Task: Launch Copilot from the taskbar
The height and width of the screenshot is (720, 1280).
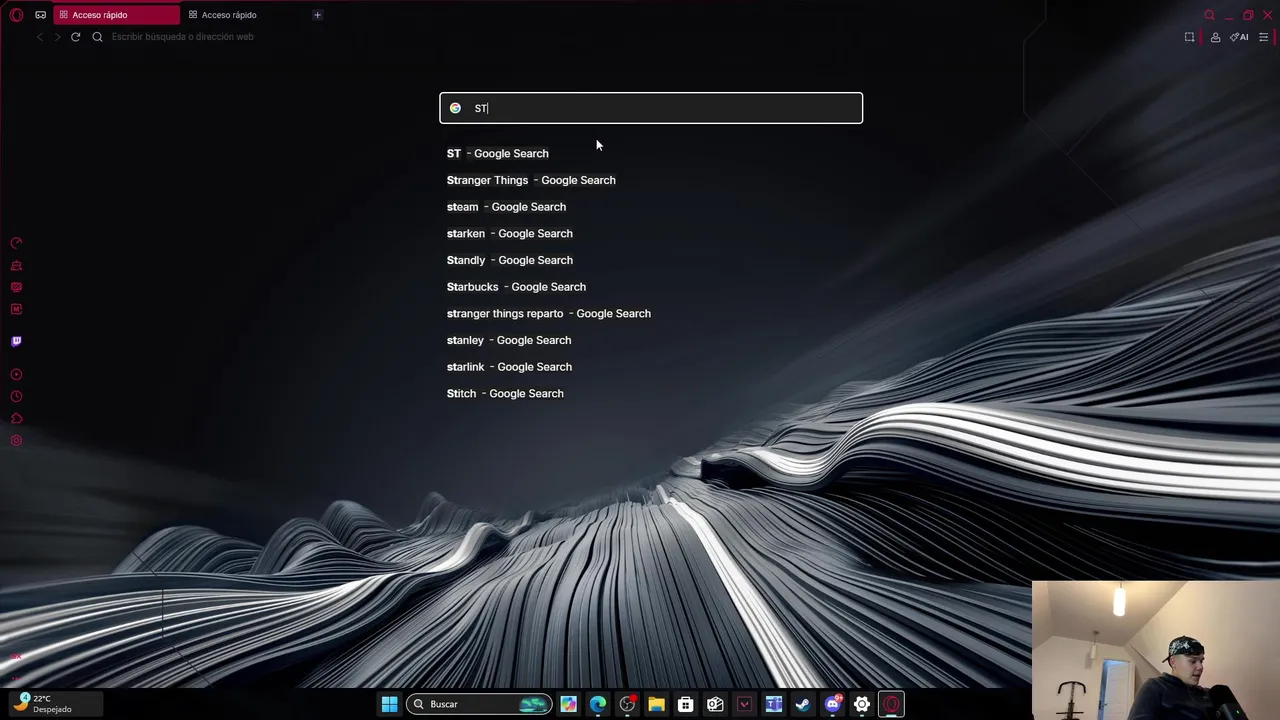Action: [x=568, y=704]
